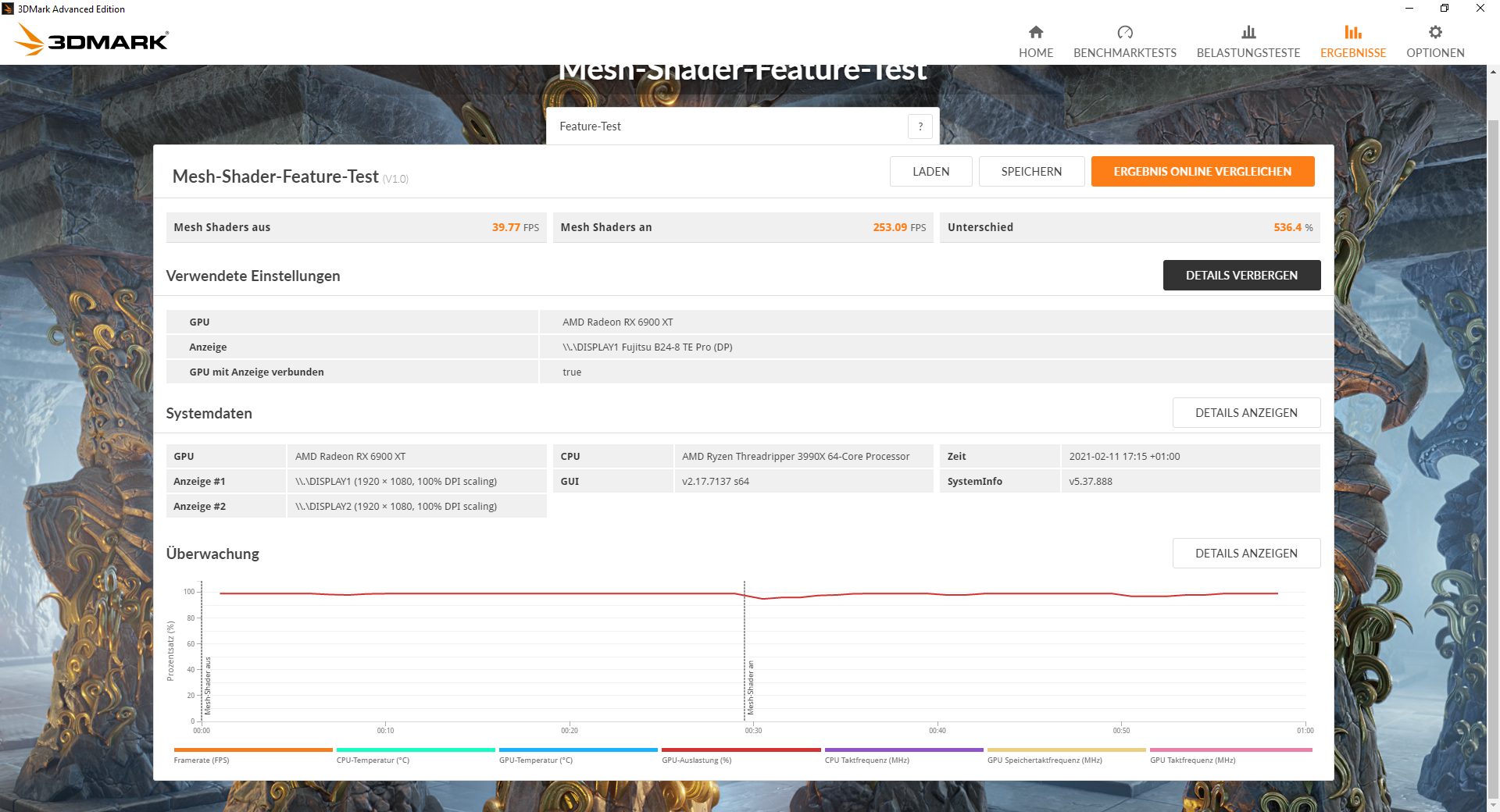Click AMD Radeon RX 6900 XT in Systemdaten

click(351, 457)
